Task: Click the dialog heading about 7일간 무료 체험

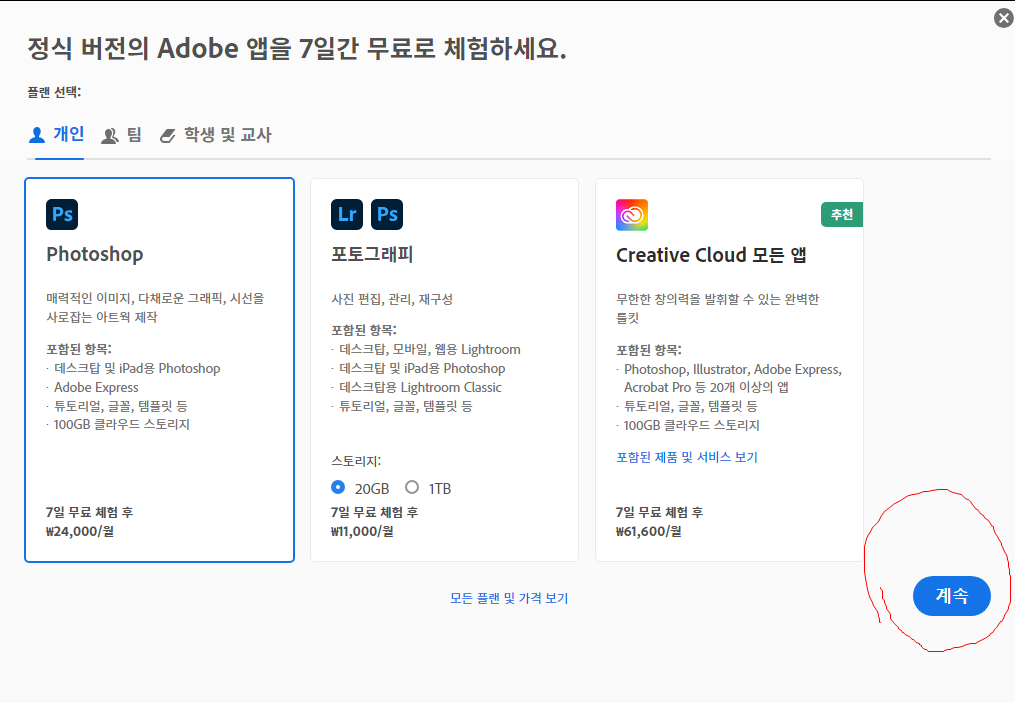Action: click(x=297, y=49)
